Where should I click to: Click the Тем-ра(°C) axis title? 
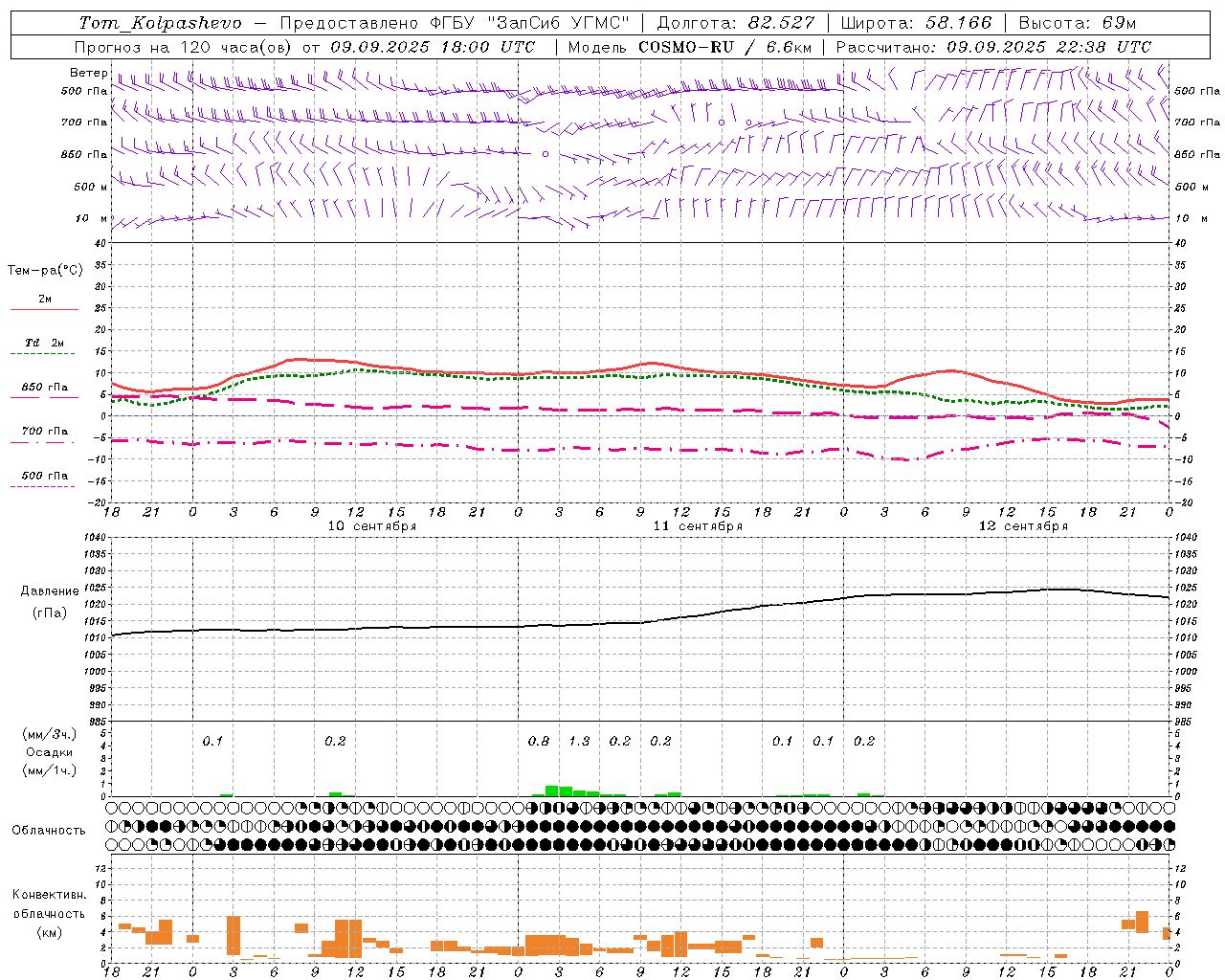[x=45, y=271]
